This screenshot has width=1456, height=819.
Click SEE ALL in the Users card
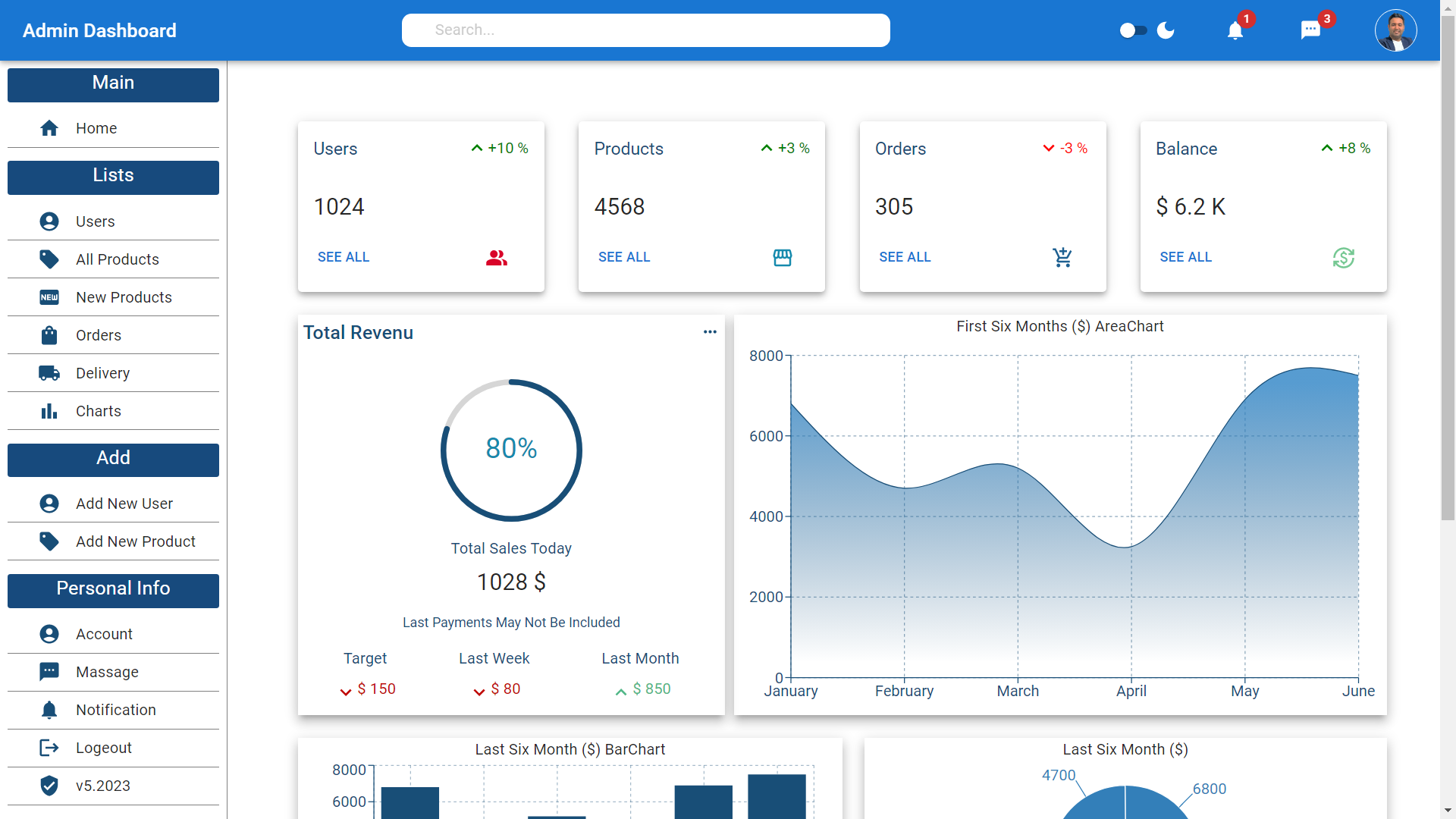(344, 257)
